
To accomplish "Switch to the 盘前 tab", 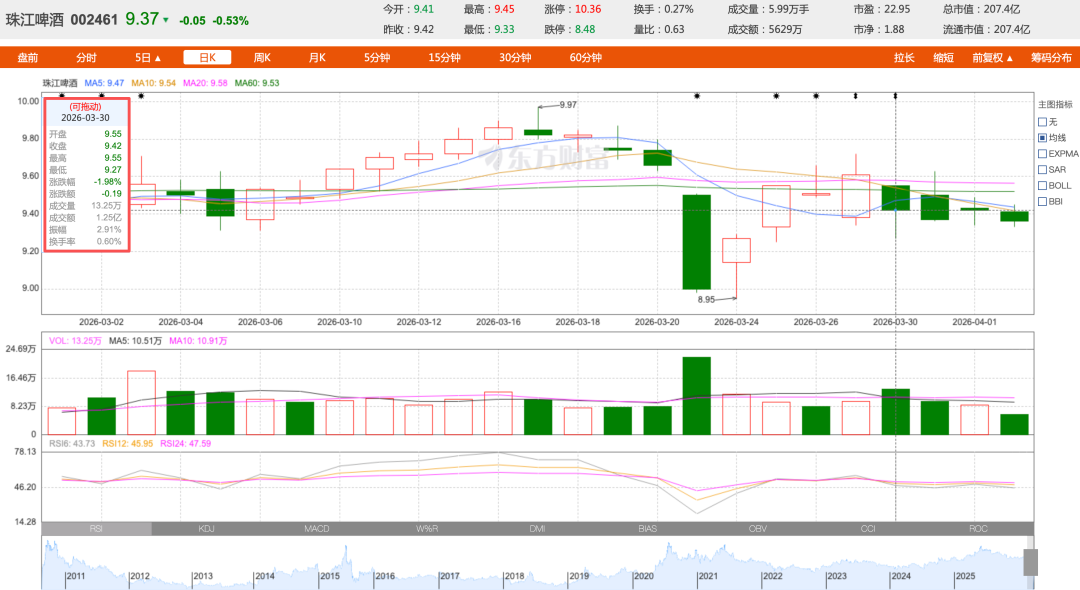I will coord(28,58).
